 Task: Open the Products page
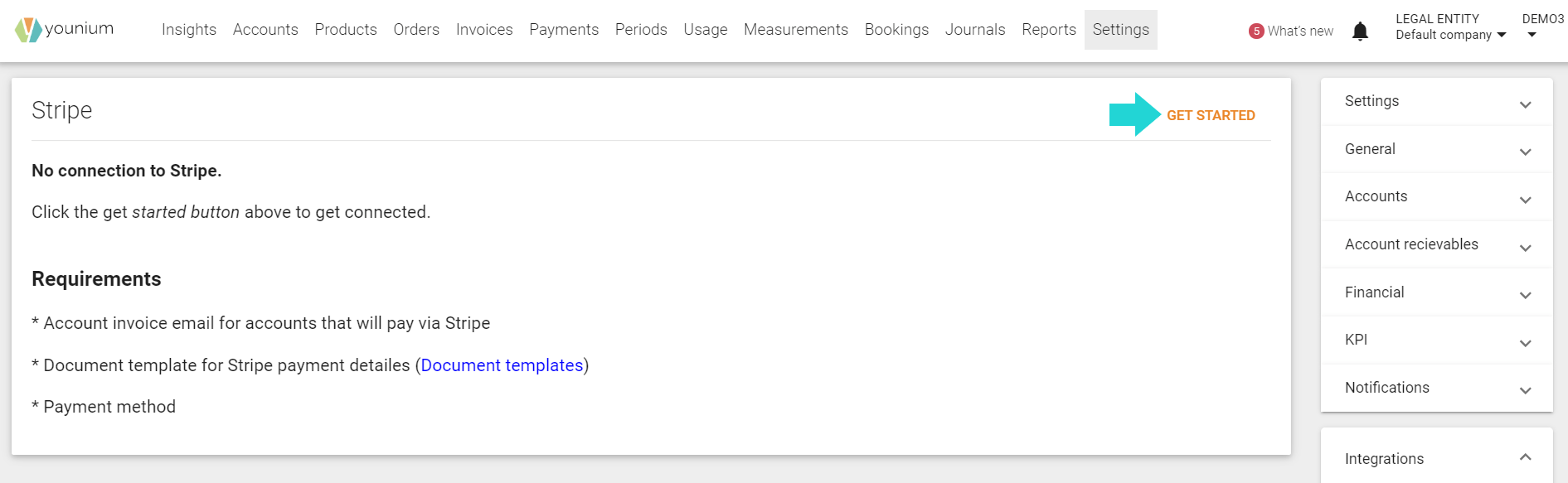(x=346, y=30)
